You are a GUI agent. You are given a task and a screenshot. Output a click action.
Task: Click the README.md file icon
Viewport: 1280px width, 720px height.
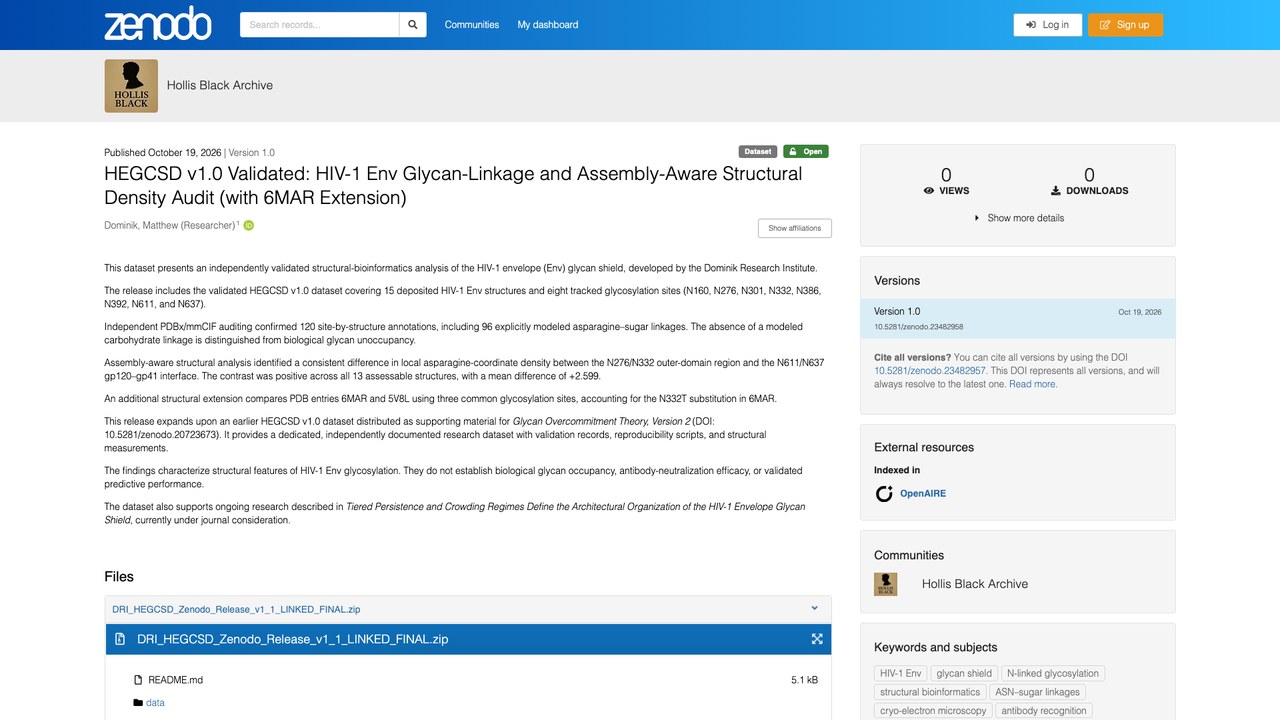click(138, 680)
